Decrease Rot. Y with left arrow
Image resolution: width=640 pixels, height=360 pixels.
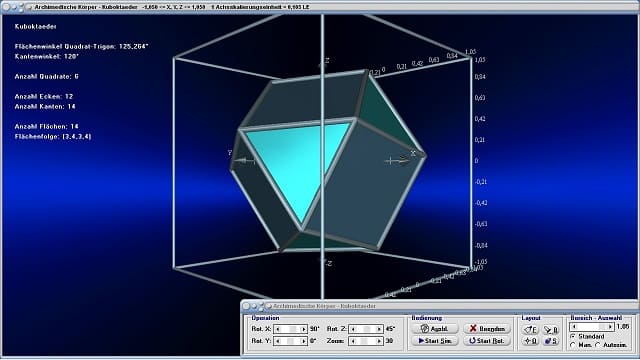[x=278, y=341]
